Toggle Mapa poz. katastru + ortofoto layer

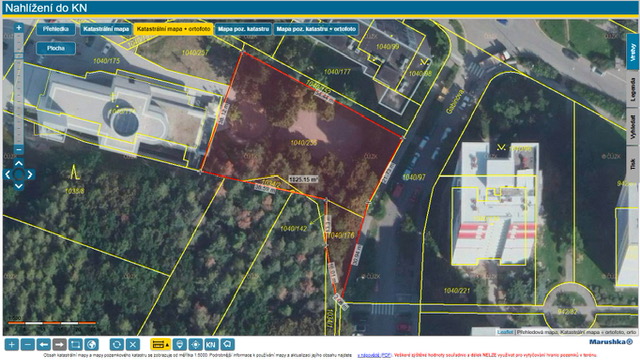[316, 29]
